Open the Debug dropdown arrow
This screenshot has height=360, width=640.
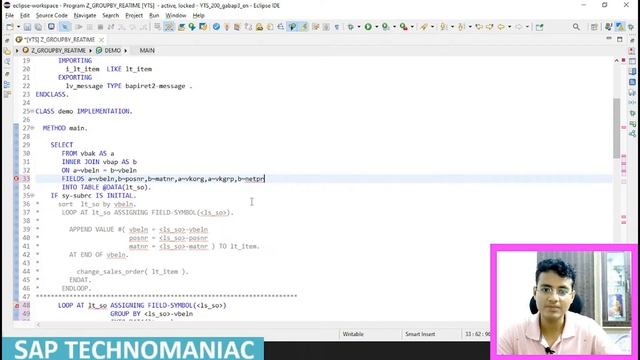click(359, 27)
